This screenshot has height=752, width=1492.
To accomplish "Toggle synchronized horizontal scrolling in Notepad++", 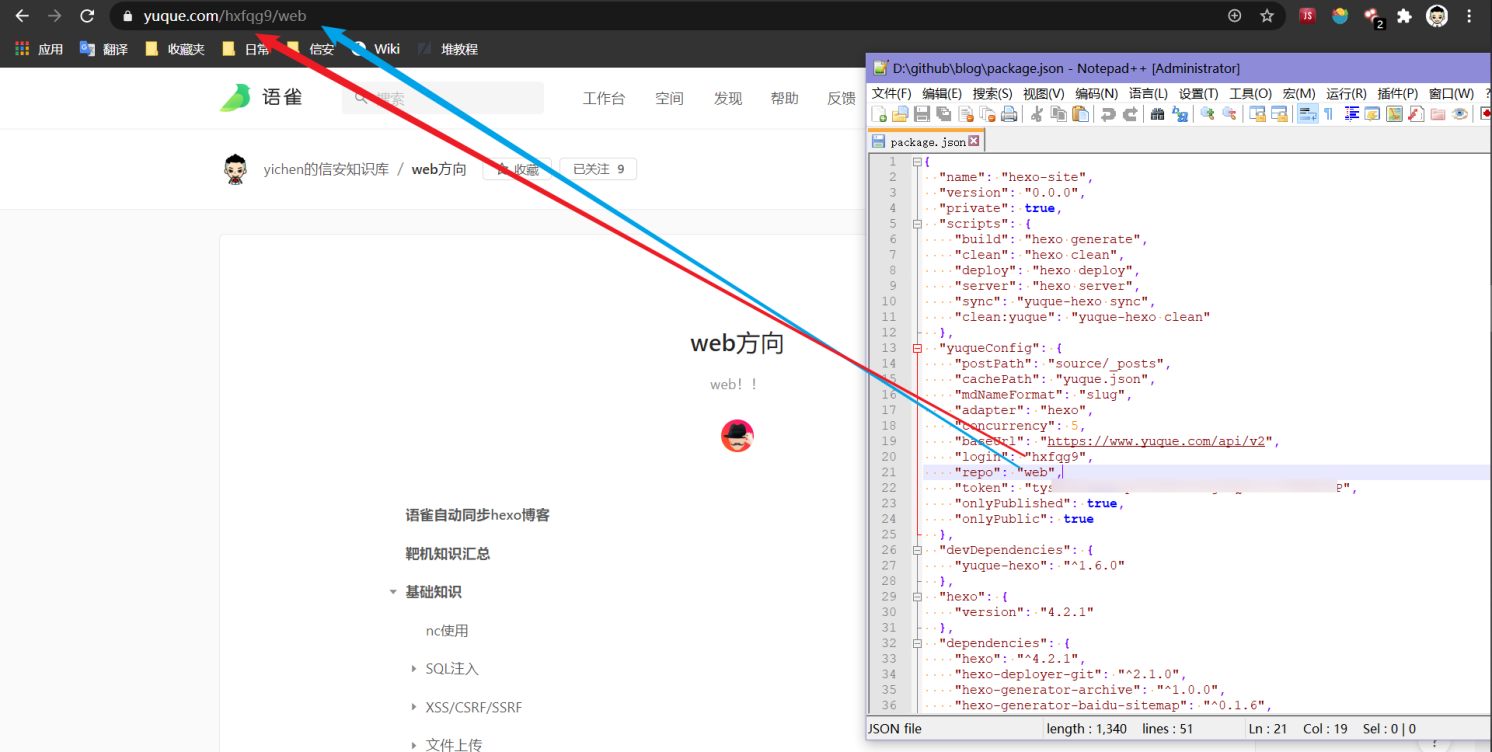I will (1279, 114).
